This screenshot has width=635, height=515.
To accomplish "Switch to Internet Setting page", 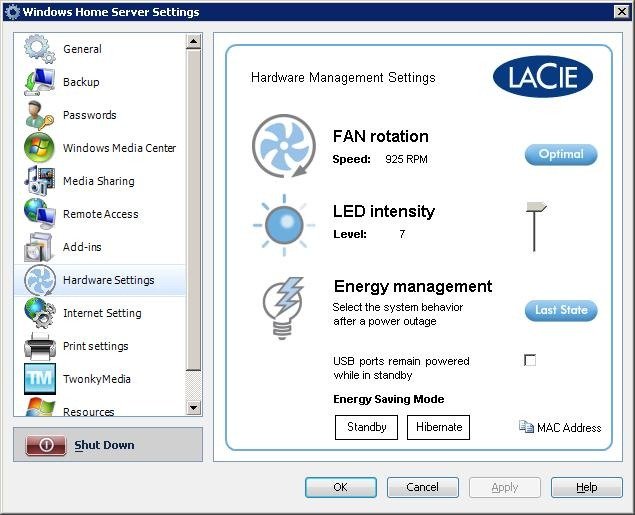I will coord(102,313).
